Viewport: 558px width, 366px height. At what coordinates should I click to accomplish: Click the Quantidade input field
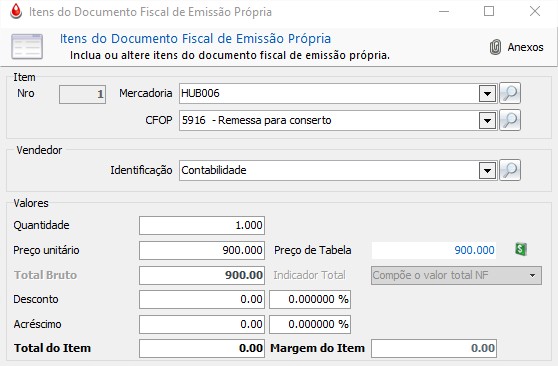click(202, 225)
